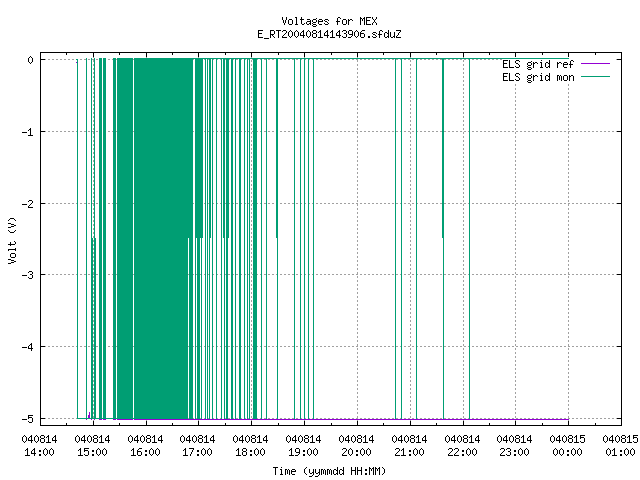Click the y-axis tick label 0
Screen dimensions: 640x480
(30, 60)
